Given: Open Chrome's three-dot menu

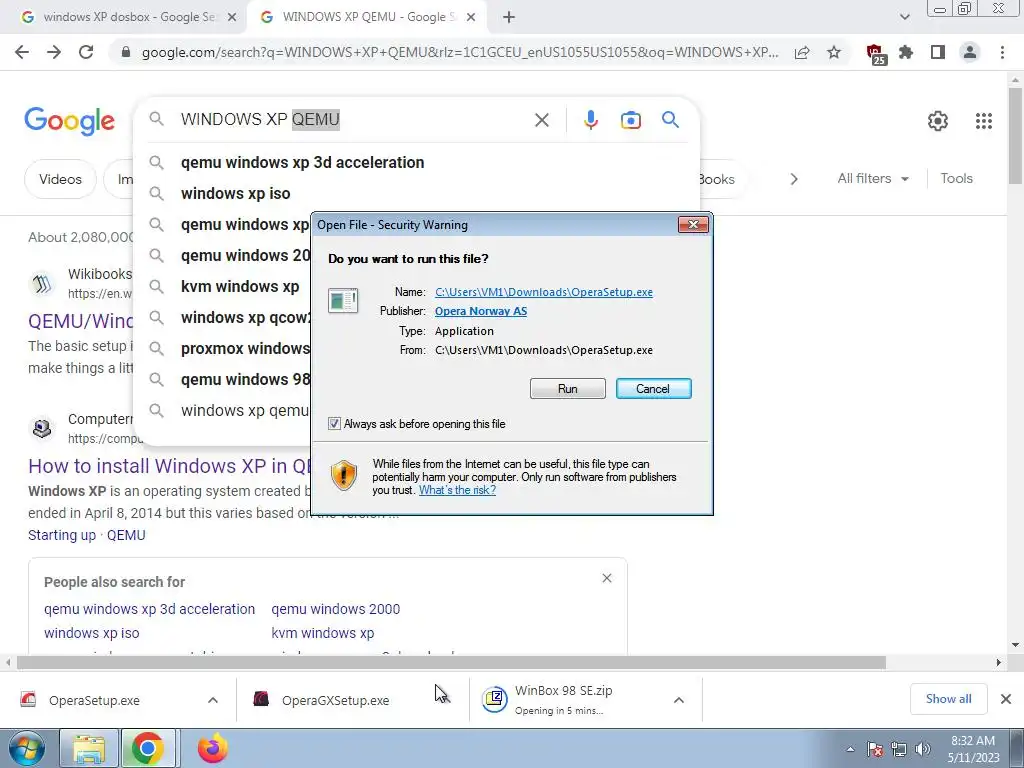Looking at the screenshot, I should click(x=1002, y=52).
